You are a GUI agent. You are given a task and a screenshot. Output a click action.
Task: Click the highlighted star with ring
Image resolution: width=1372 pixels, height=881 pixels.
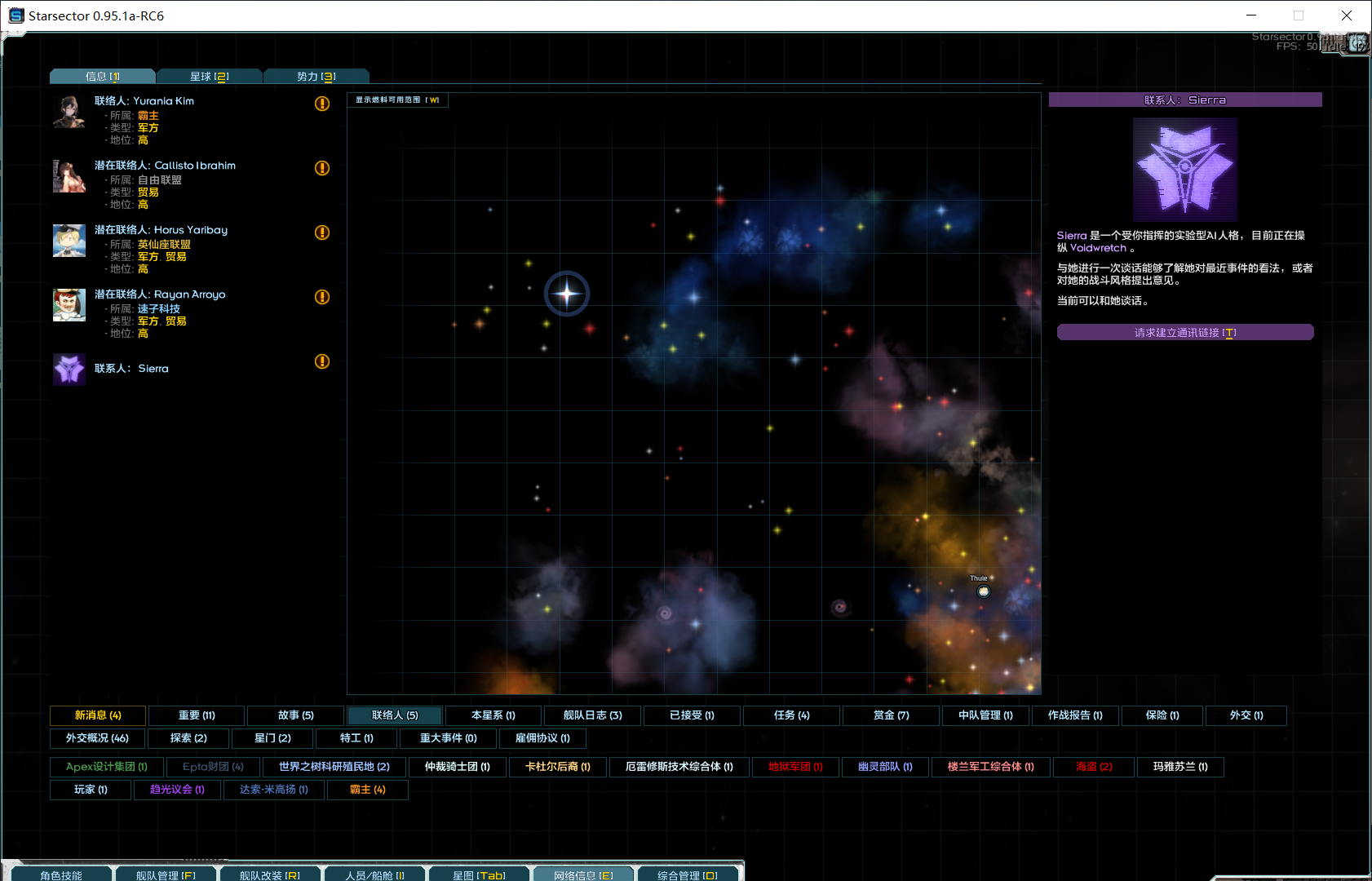click(567, 294)
